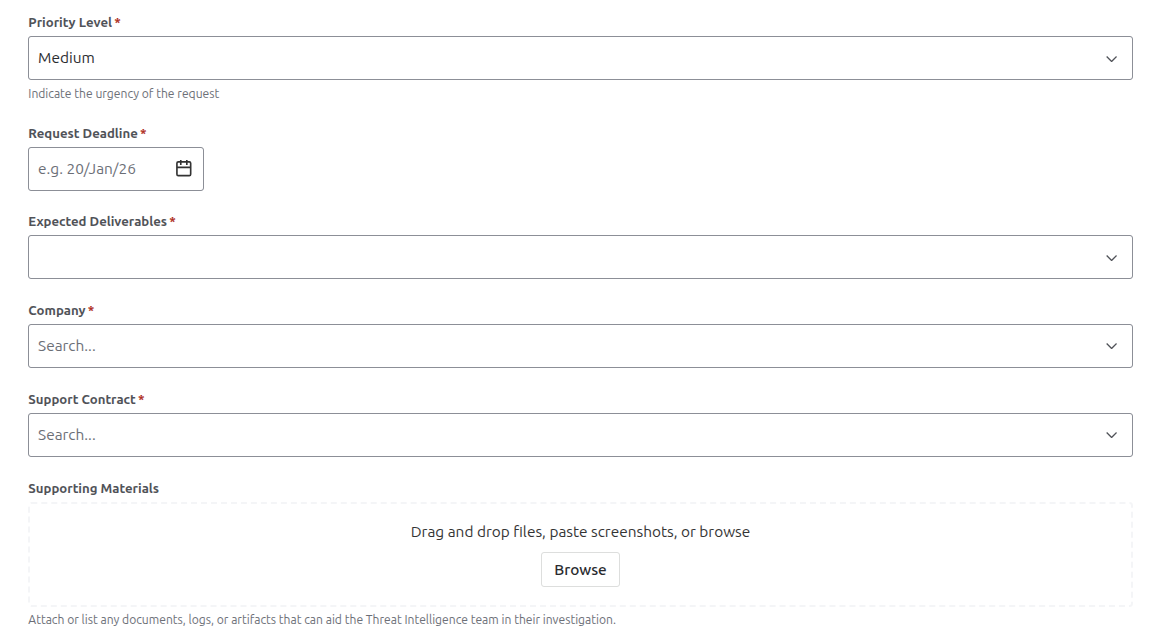Click the Expected Deliverables chevron arrow
Screen dimensions: 1156x644
[1111, 258]
